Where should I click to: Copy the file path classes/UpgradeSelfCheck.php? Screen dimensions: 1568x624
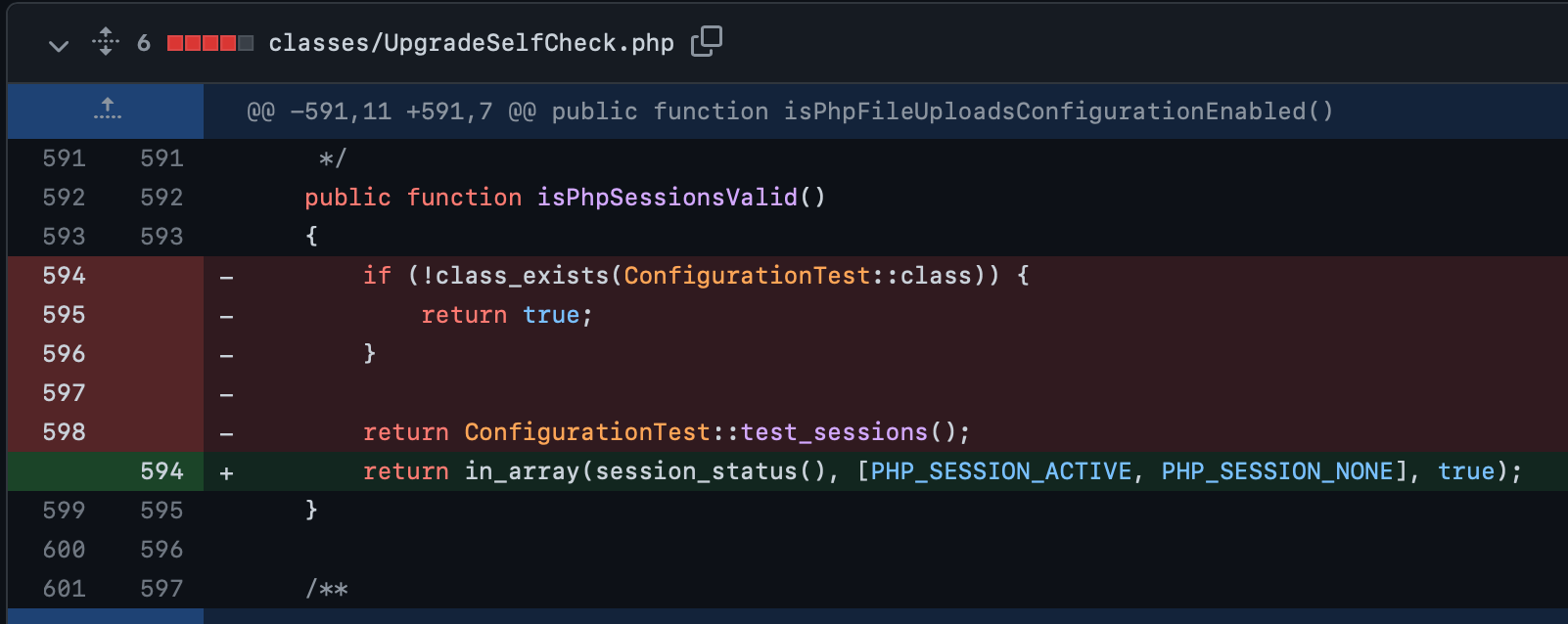pyautogui.click(x=707, y=42)
